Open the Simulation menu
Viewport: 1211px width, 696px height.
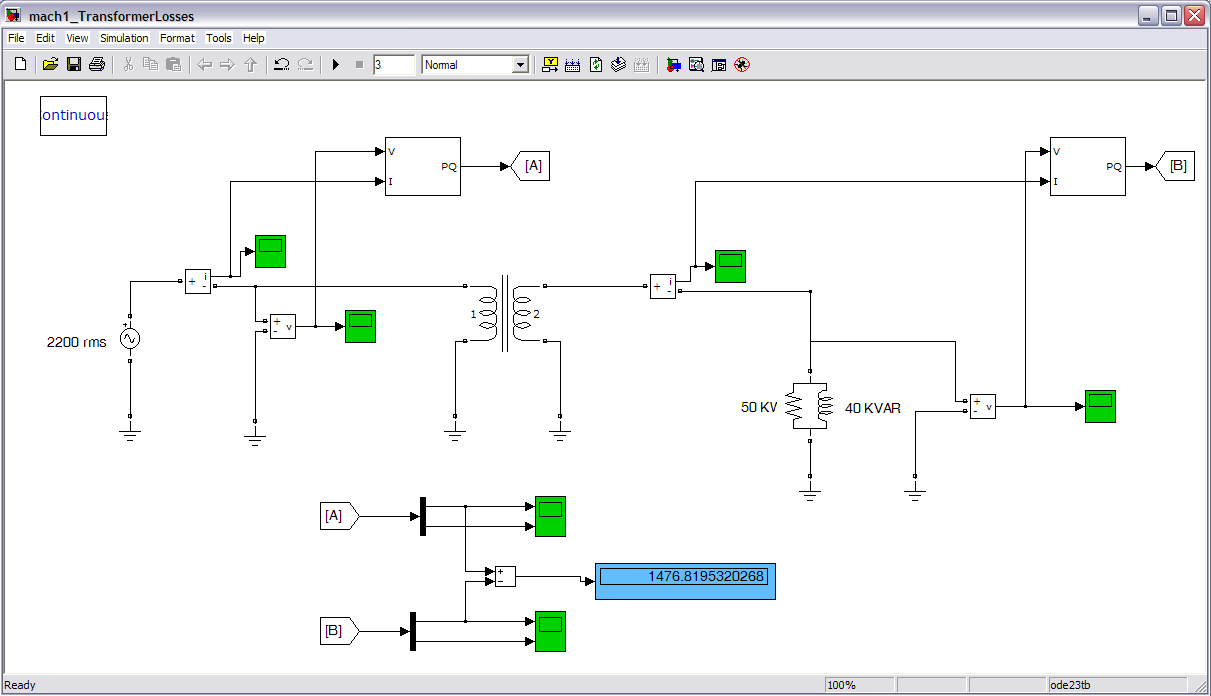124,38
